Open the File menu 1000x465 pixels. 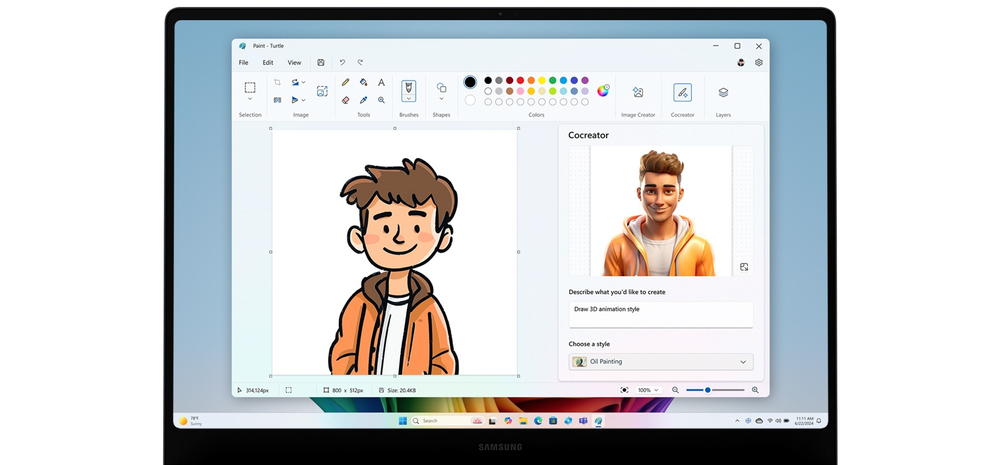pyautogui.click(x=244, y=63)
